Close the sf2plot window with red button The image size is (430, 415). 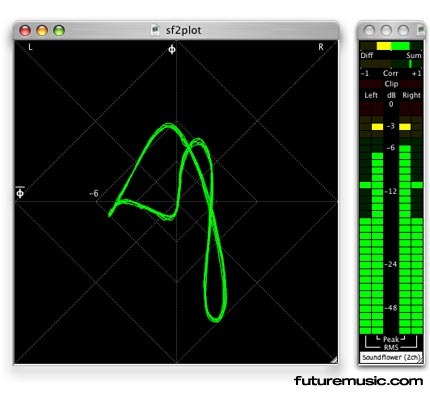25,31
